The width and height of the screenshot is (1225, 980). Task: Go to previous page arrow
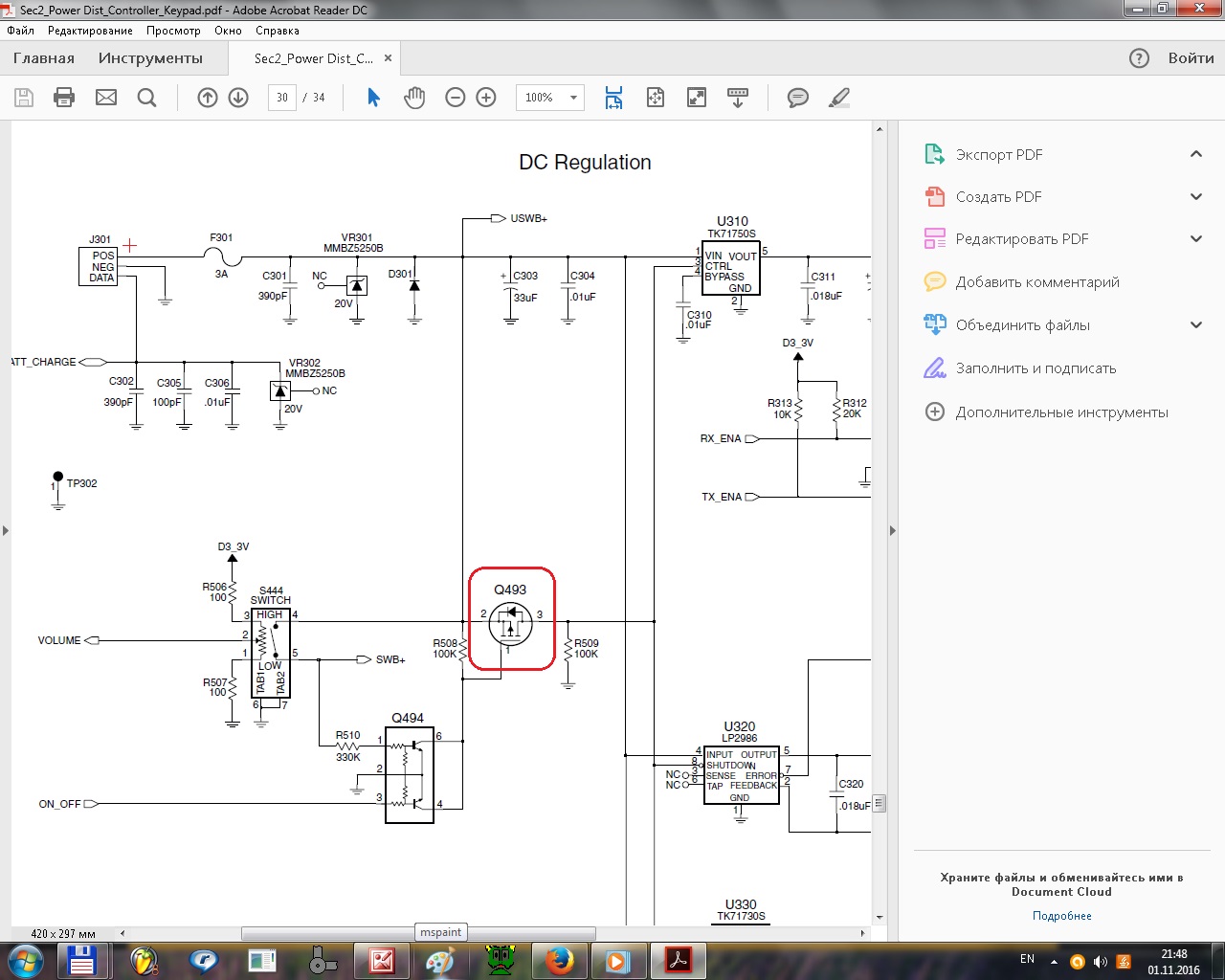(x=208, y=98)
